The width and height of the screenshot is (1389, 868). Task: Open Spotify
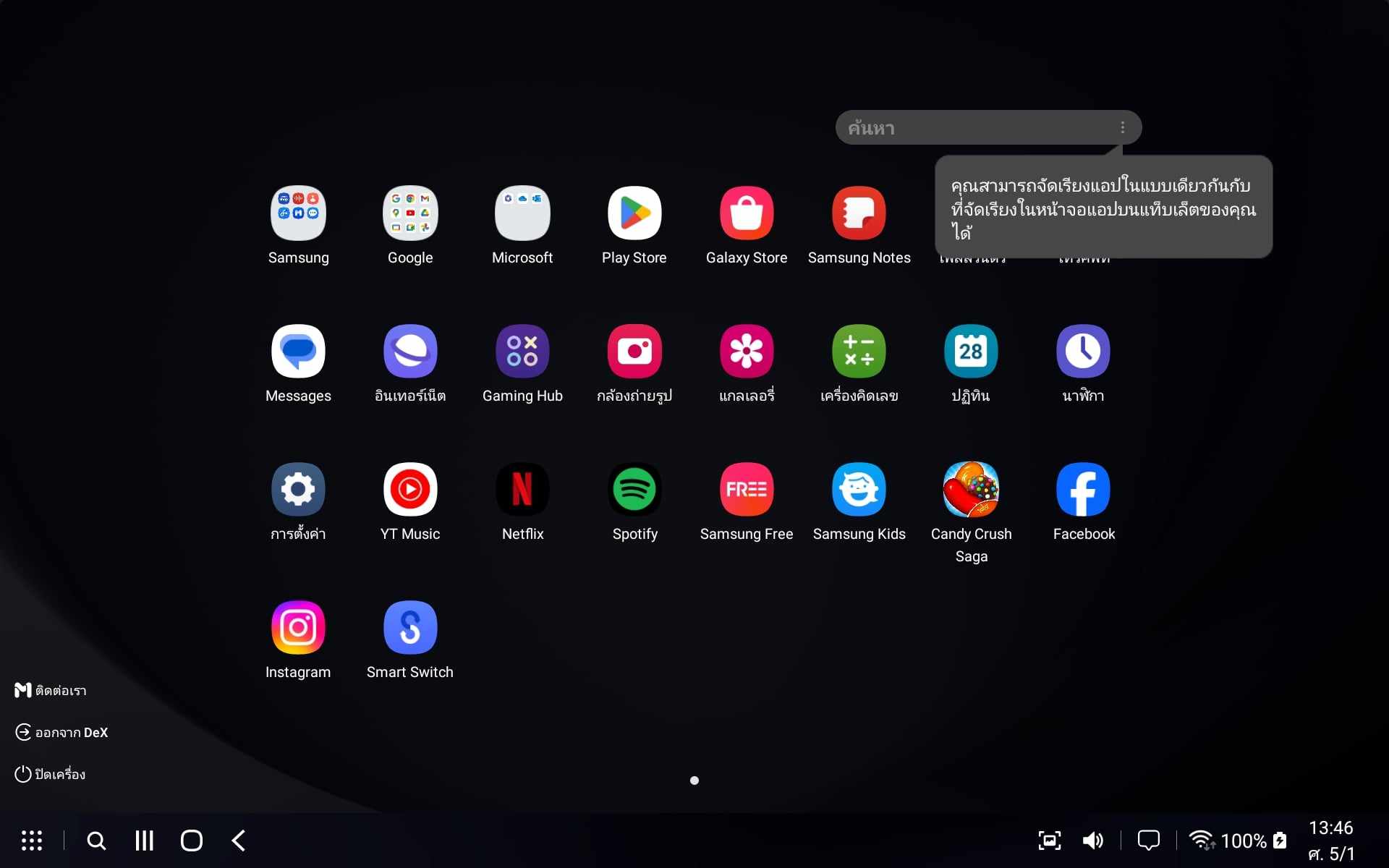coord(634,490)
